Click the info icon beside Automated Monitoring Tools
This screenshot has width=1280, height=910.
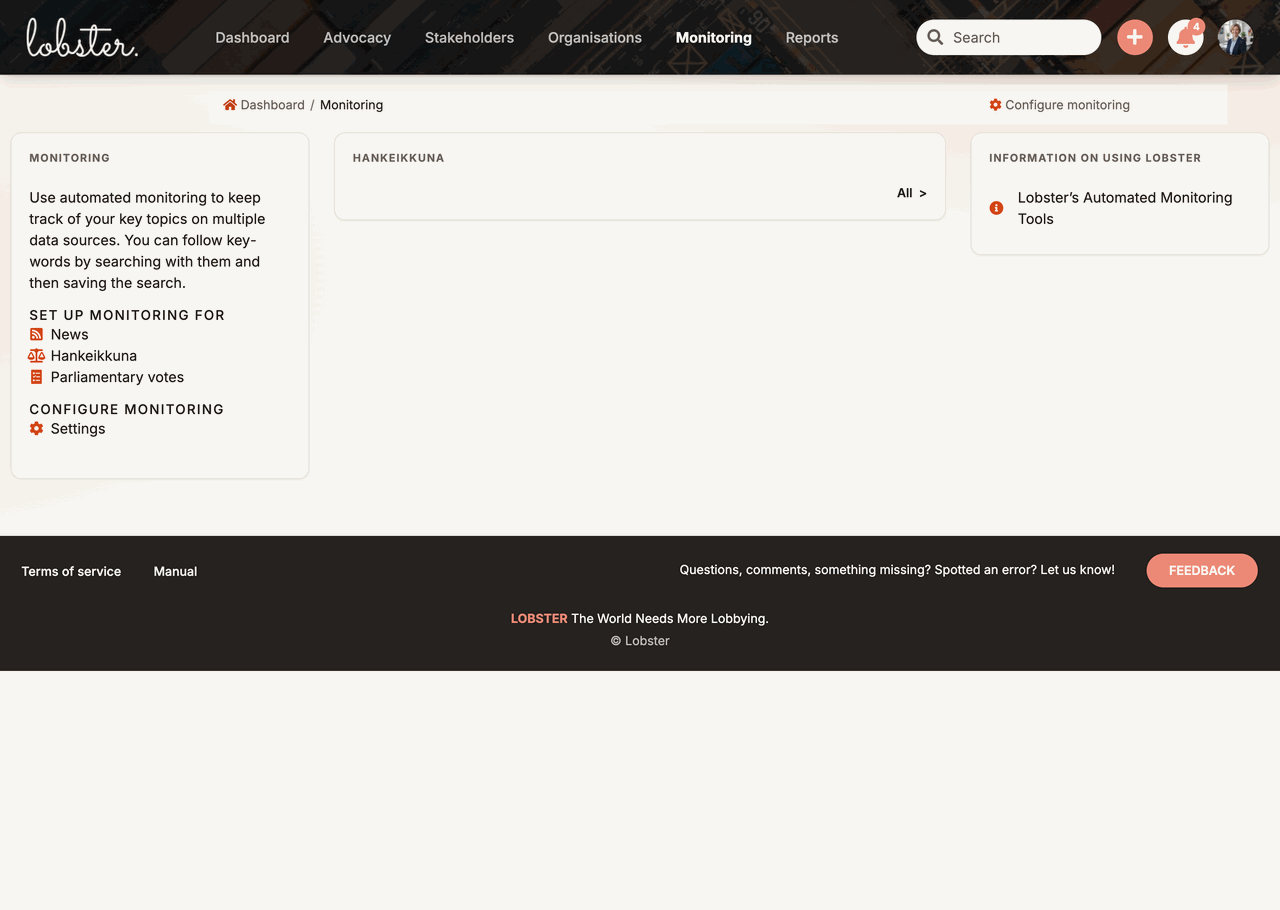tap(996, 208)
